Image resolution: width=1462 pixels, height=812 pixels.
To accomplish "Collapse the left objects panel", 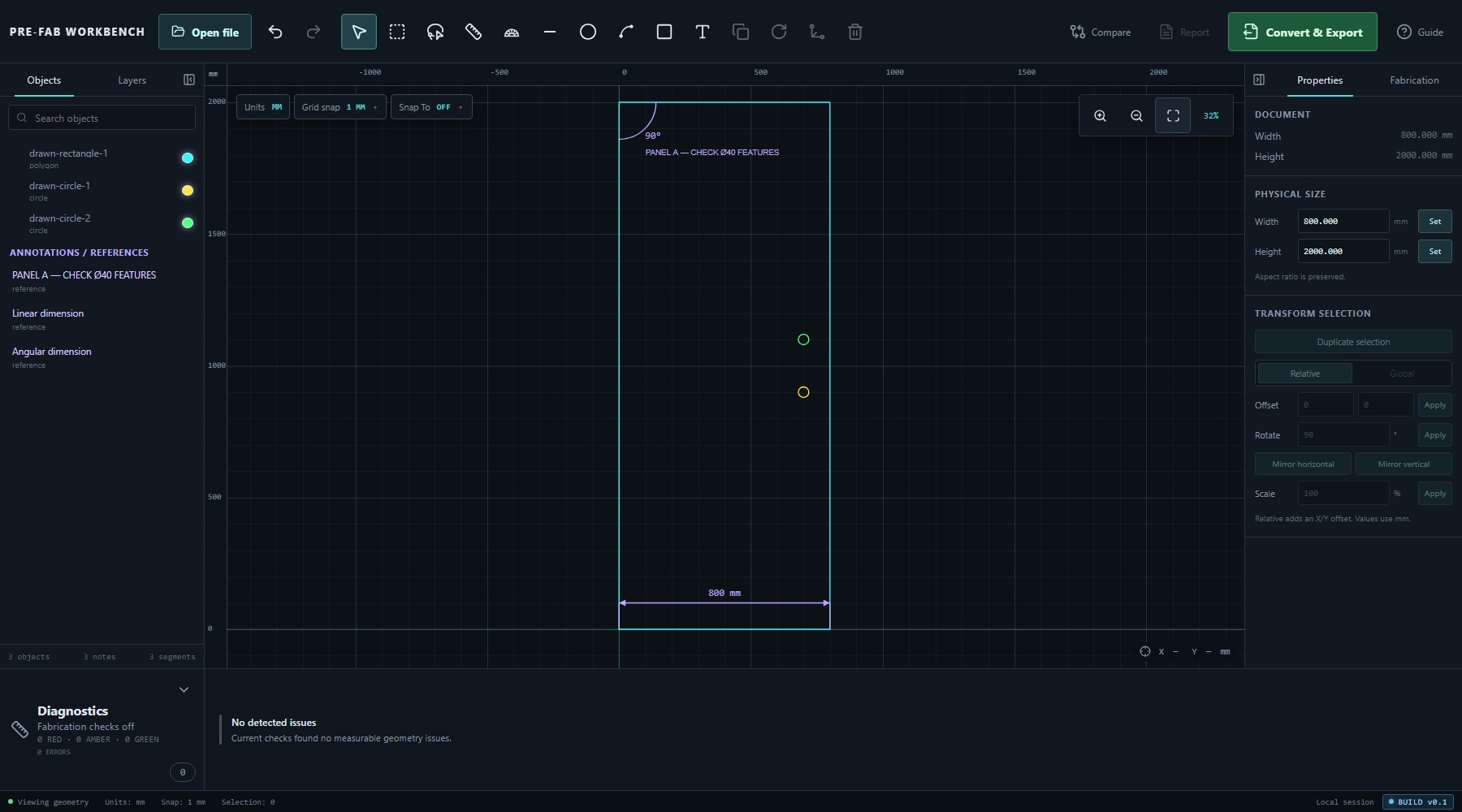I will (x=189, y=80).
